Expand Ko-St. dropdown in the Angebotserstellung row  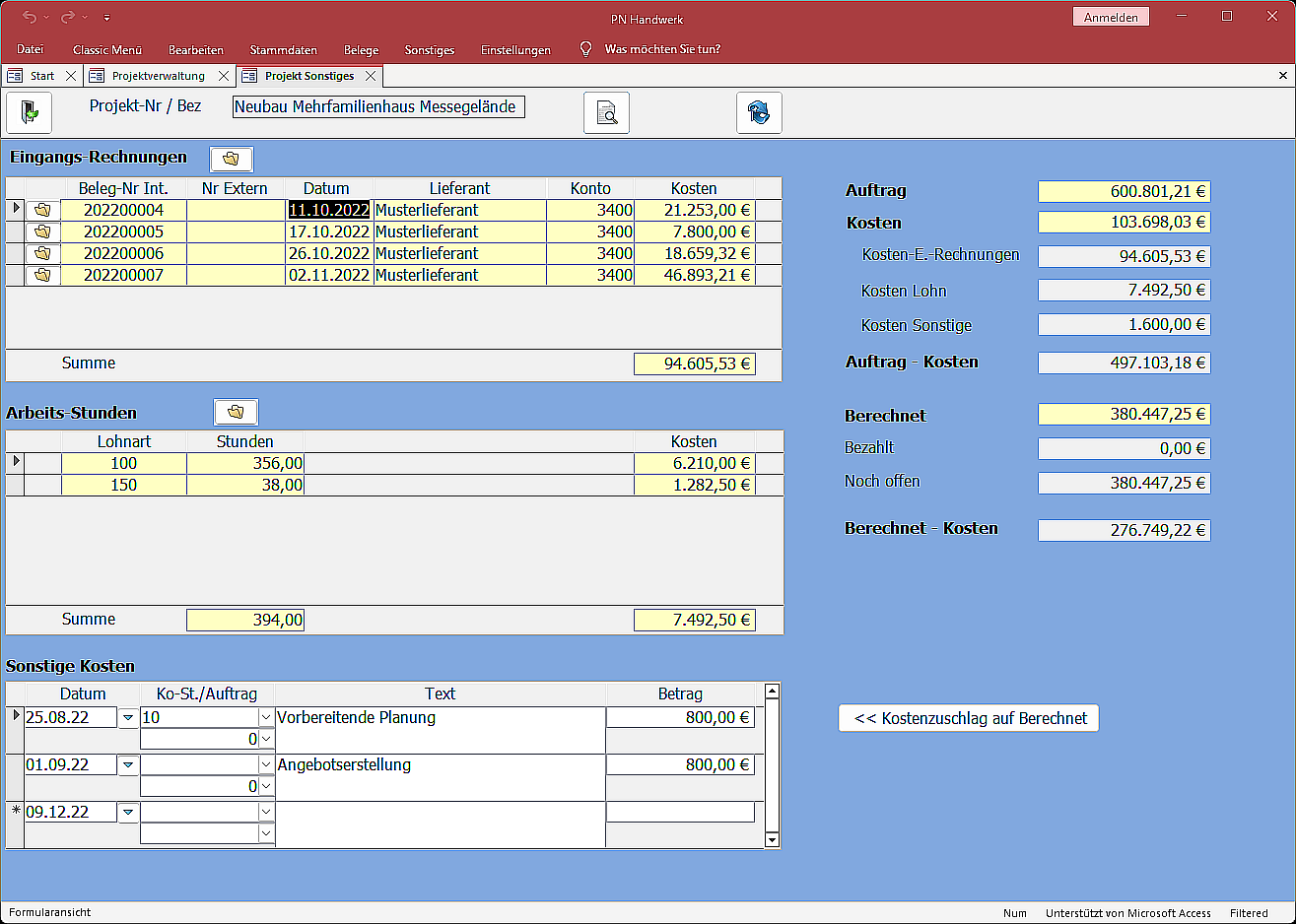[x=266, y=765]
